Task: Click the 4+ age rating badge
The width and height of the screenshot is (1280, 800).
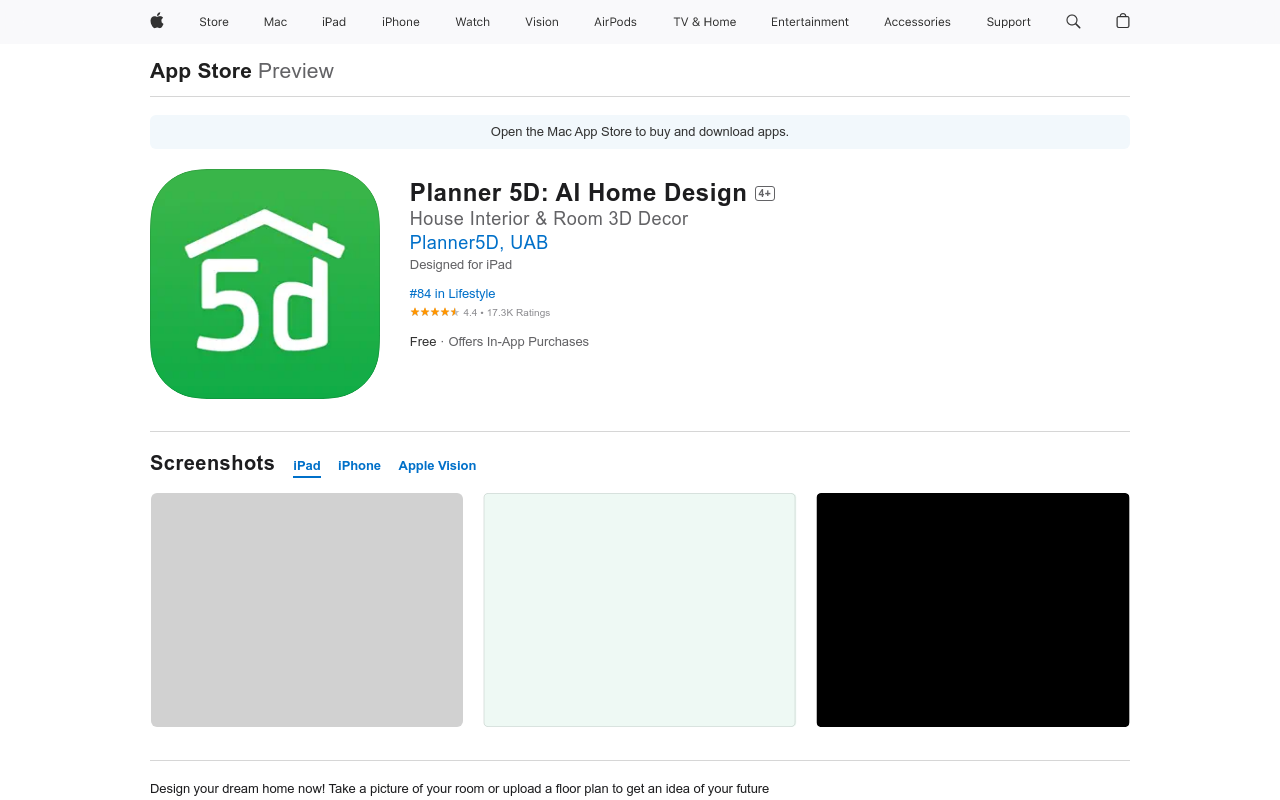Action: tap(765, 193)
